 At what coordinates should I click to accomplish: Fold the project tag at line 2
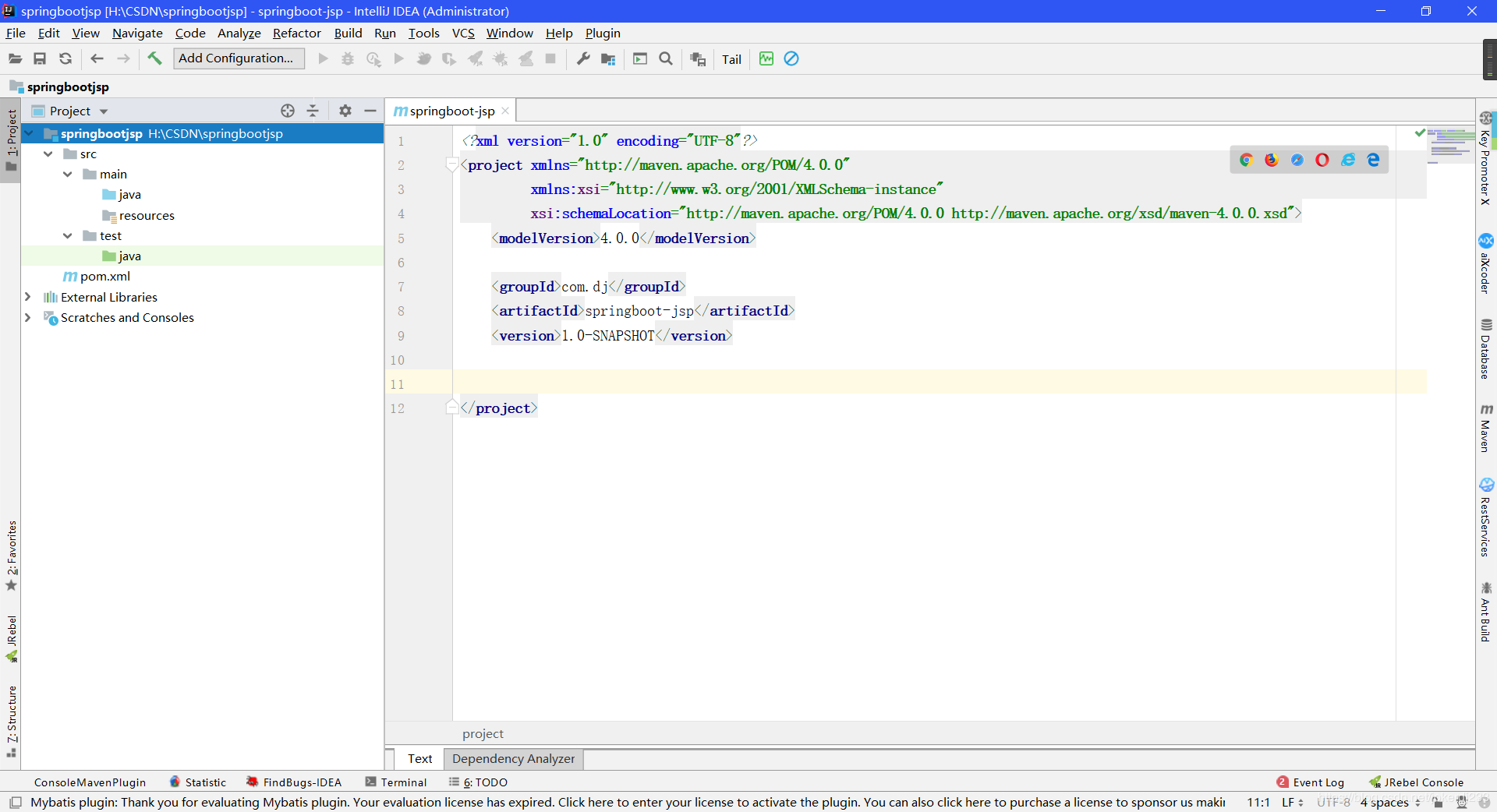[x=451, y=164]
